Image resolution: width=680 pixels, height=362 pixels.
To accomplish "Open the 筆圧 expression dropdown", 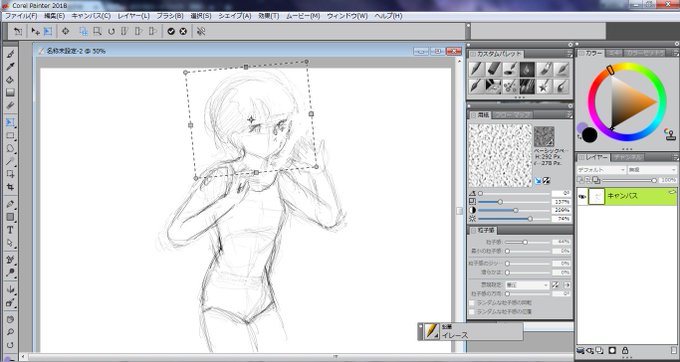I will [527, 285].
